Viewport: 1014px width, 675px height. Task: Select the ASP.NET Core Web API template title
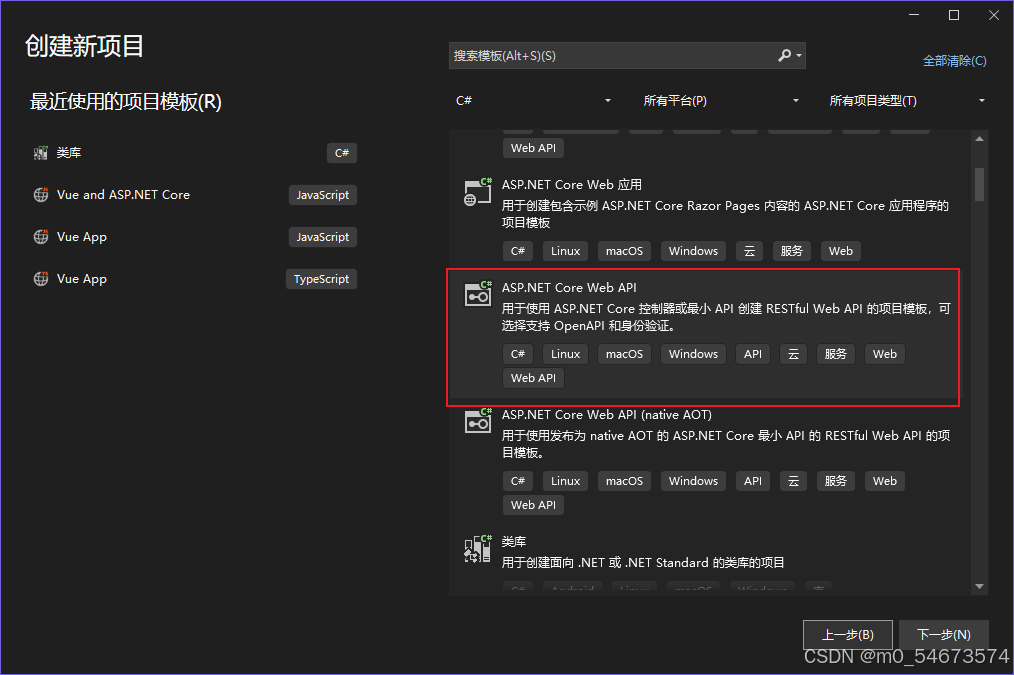(569, 288)
